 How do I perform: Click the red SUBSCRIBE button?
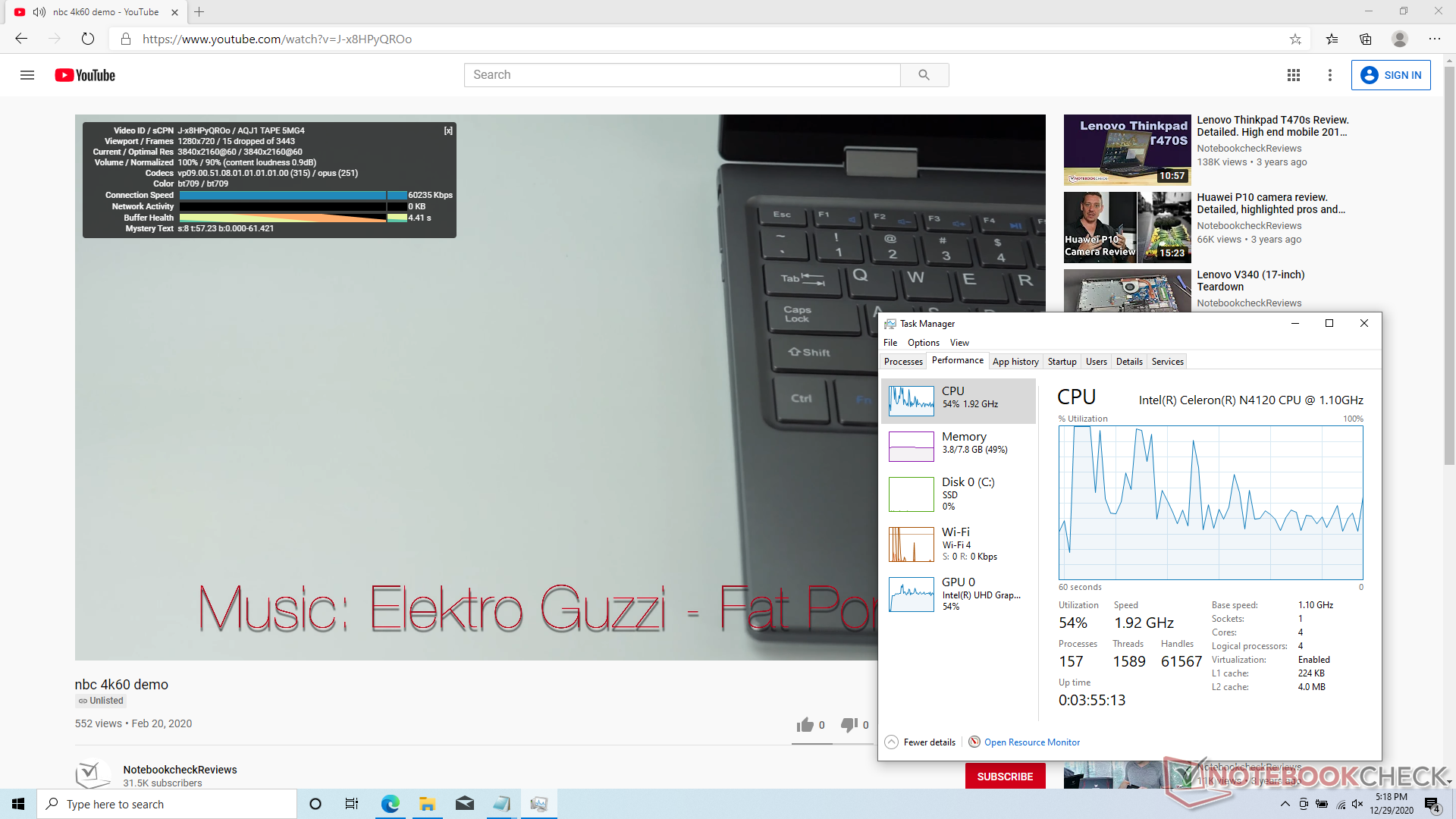click(1005, 777)
